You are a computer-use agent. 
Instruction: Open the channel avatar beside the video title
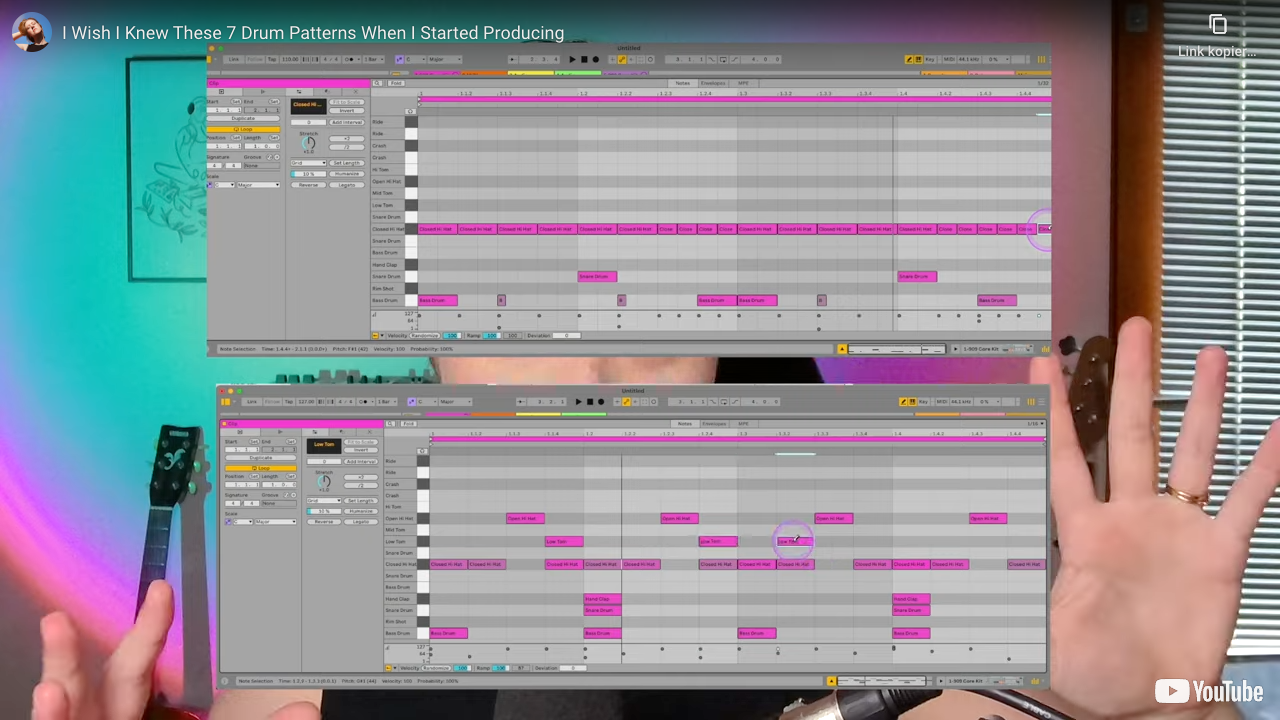point(31,32)
